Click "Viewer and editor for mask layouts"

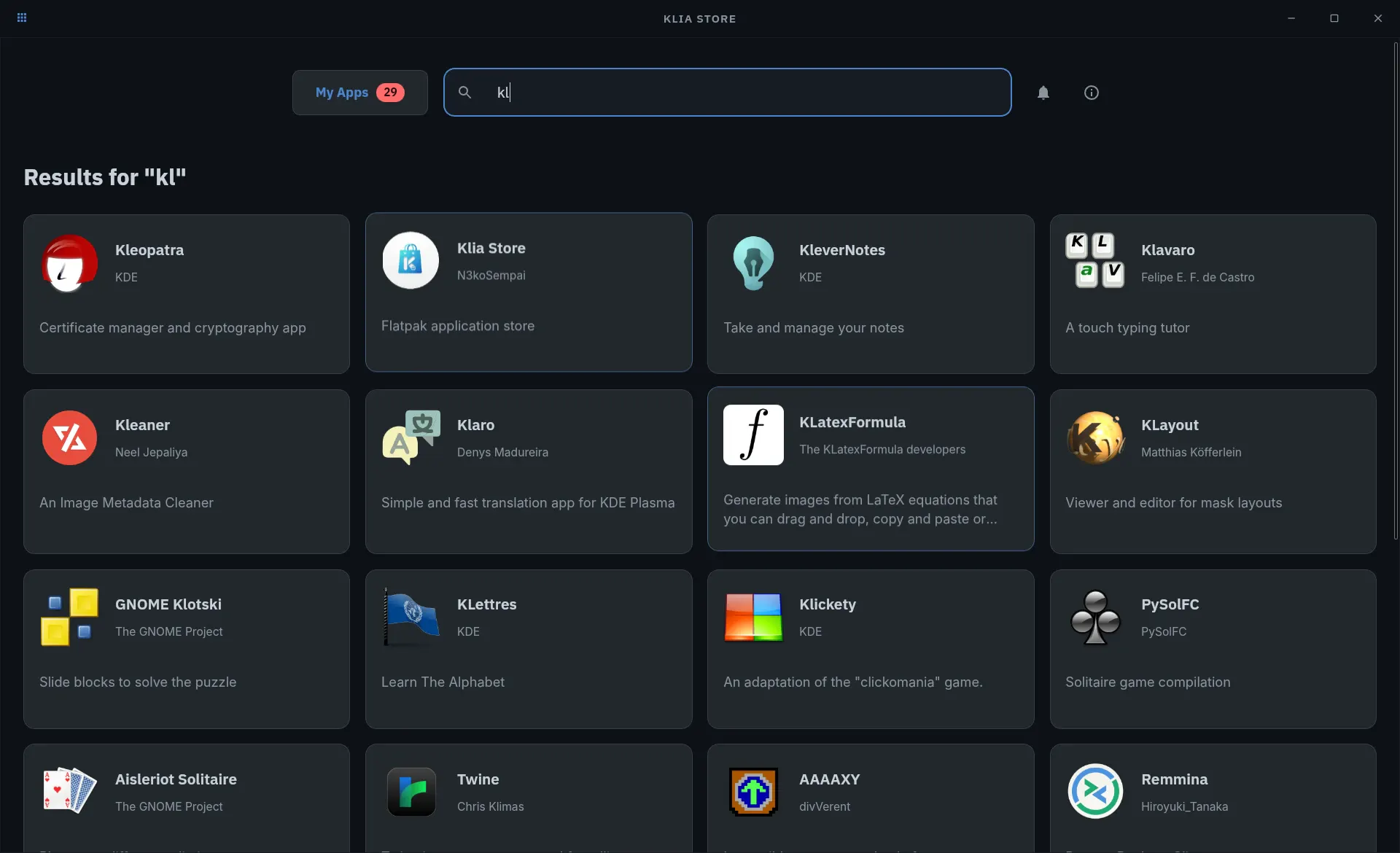tap(1174, 503)
